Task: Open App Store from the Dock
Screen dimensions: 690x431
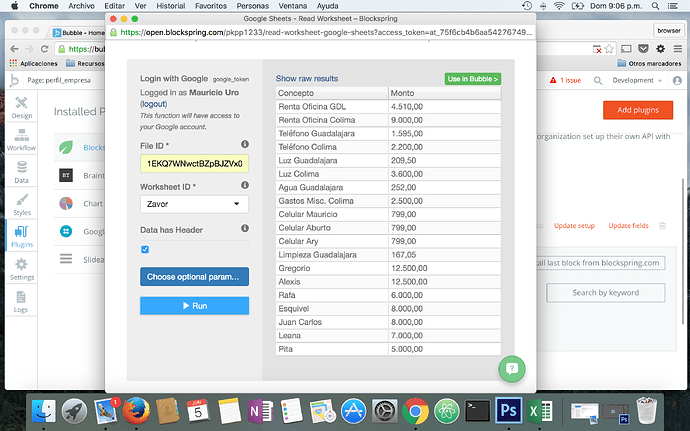Action: (353, 410)
